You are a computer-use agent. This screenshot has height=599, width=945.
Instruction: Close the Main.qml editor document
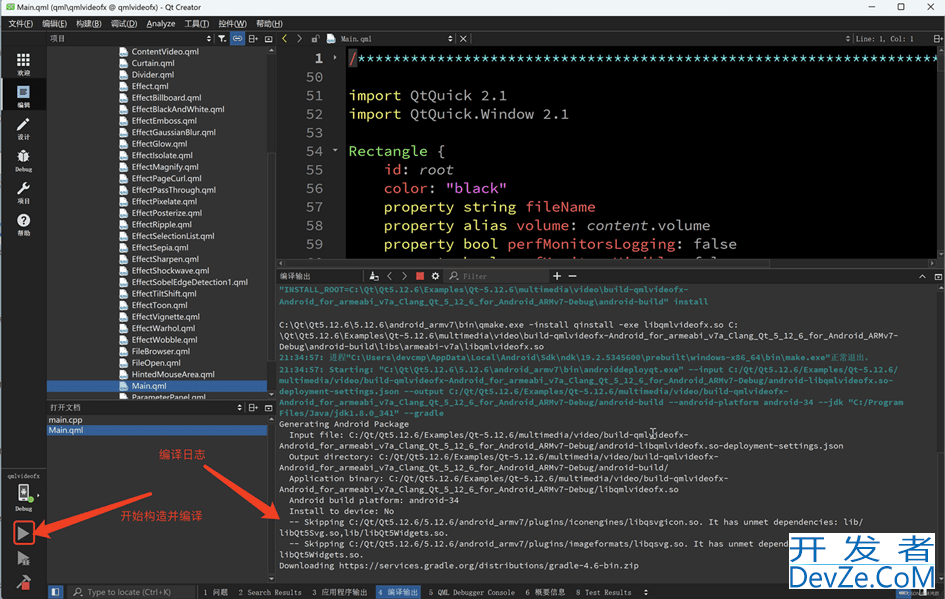pyautogui.click(x=463, y=39)
